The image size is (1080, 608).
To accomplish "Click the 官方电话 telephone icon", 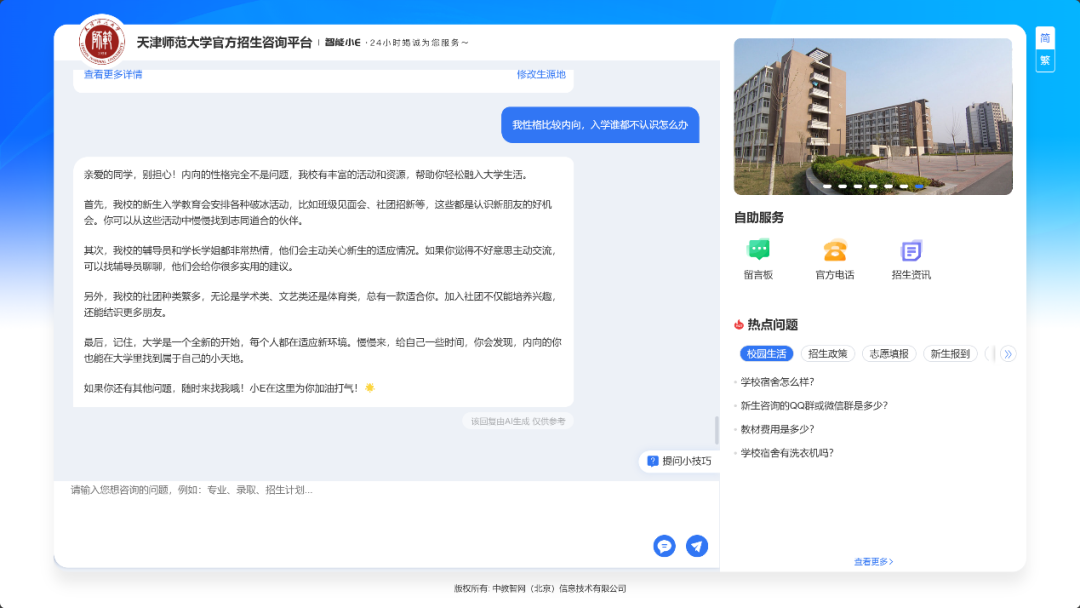I will click(x=834, y=251).
